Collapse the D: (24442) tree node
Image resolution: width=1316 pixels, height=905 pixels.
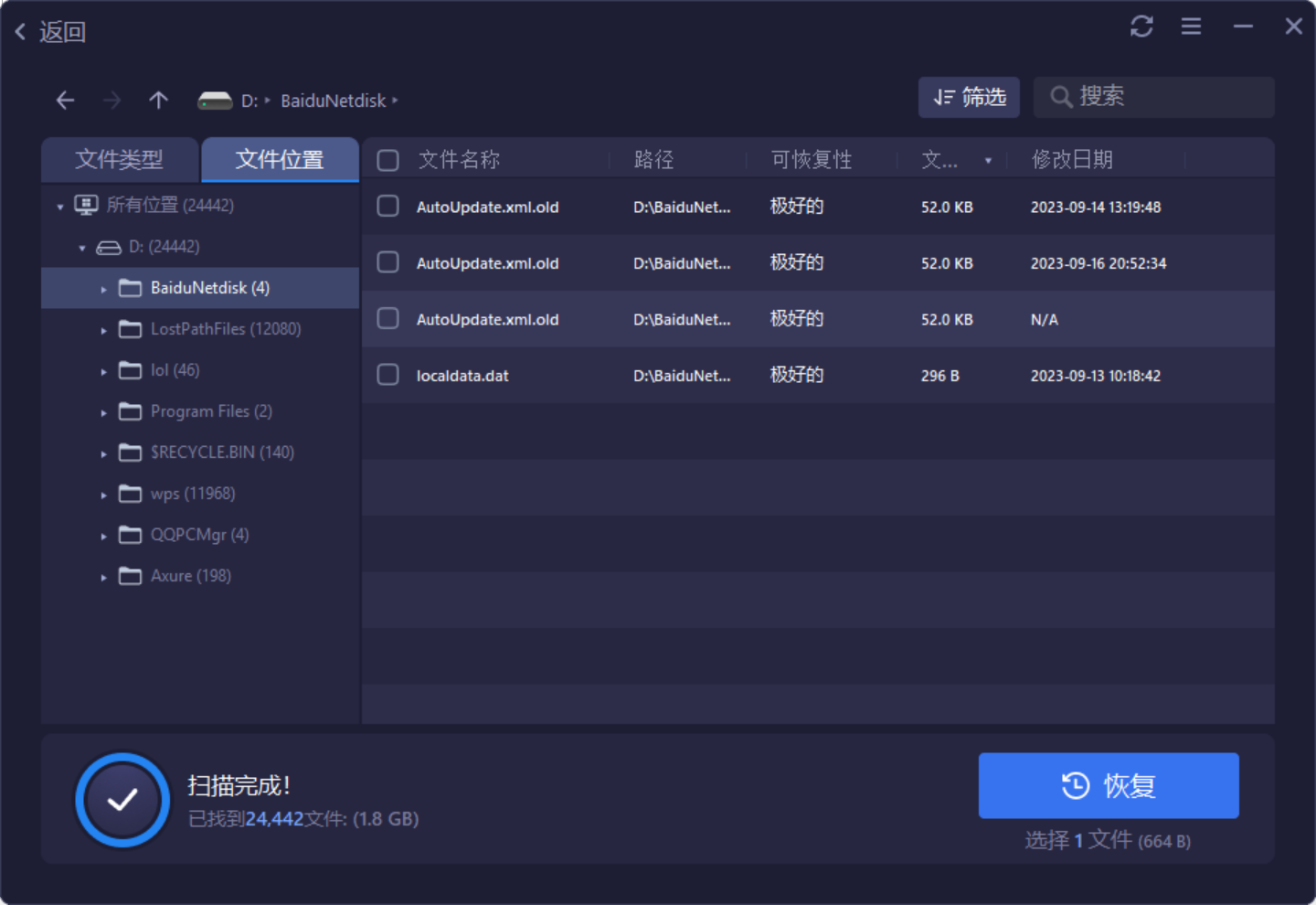82,248
